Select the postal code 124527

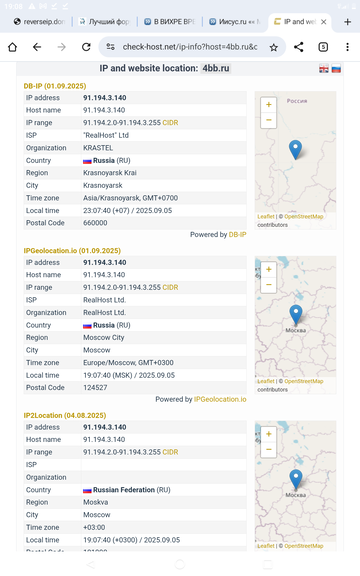coord(95,388)
